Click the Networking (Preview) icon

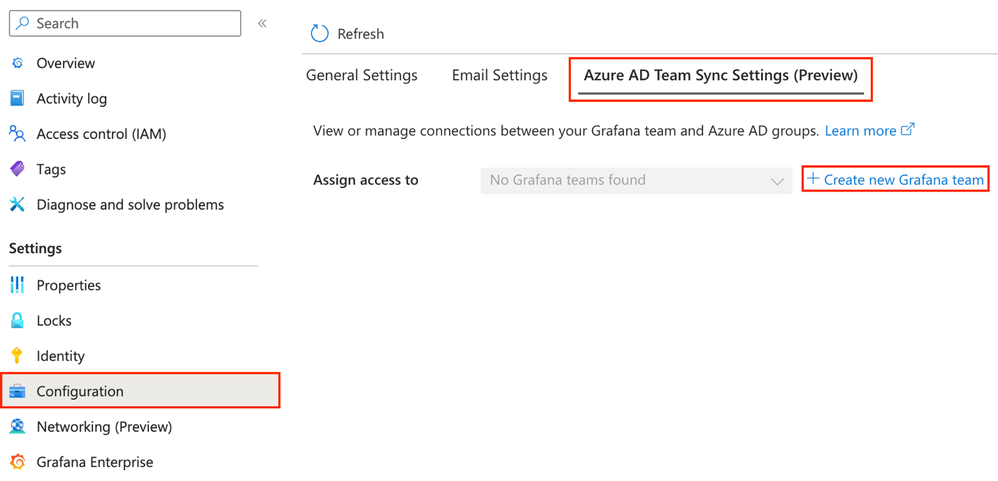pyautogui.click(x=17, y=427)
